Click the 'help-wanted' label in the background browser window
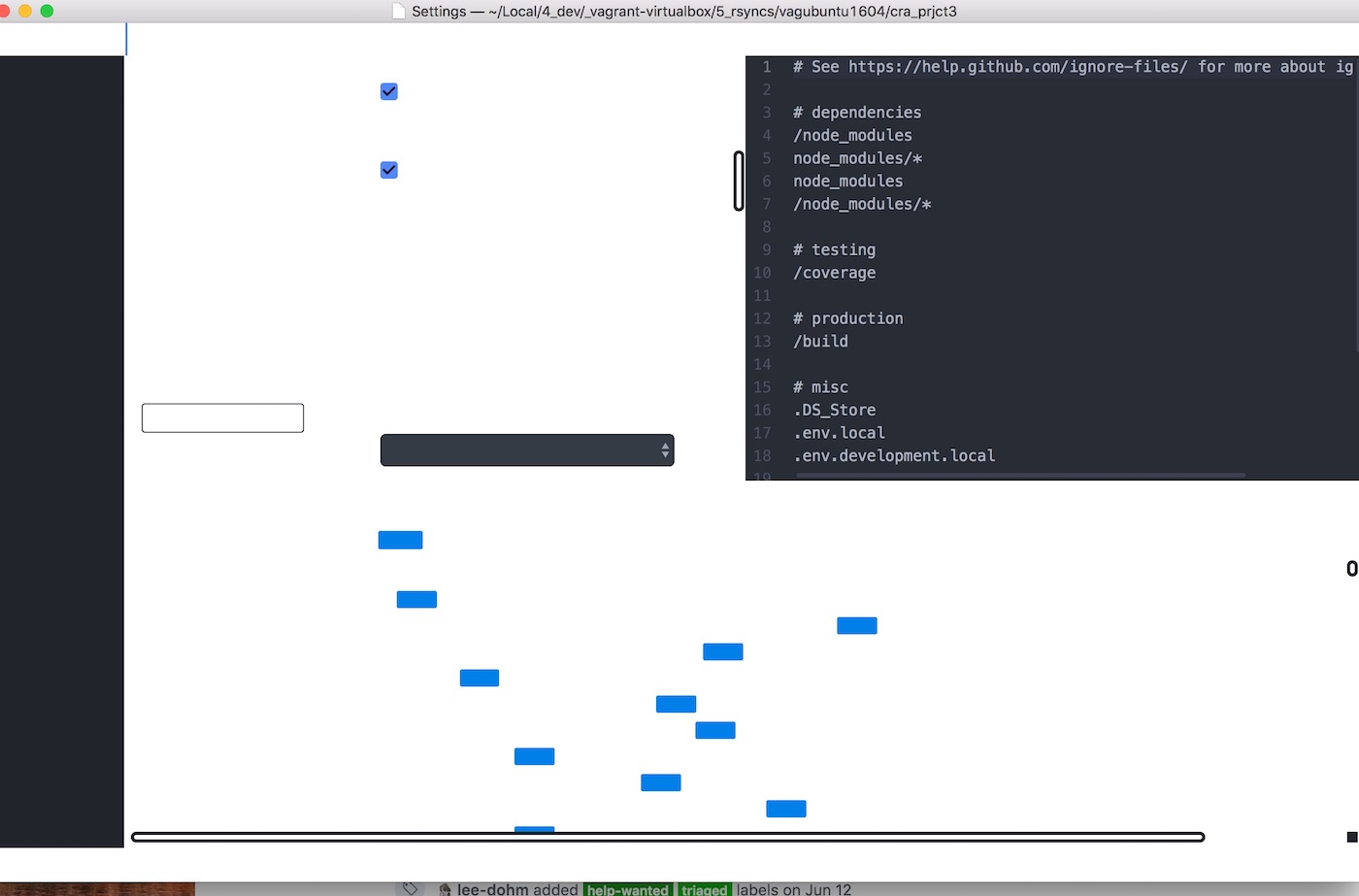Screen dimensions: 1359x896 (x=628, y=889)
